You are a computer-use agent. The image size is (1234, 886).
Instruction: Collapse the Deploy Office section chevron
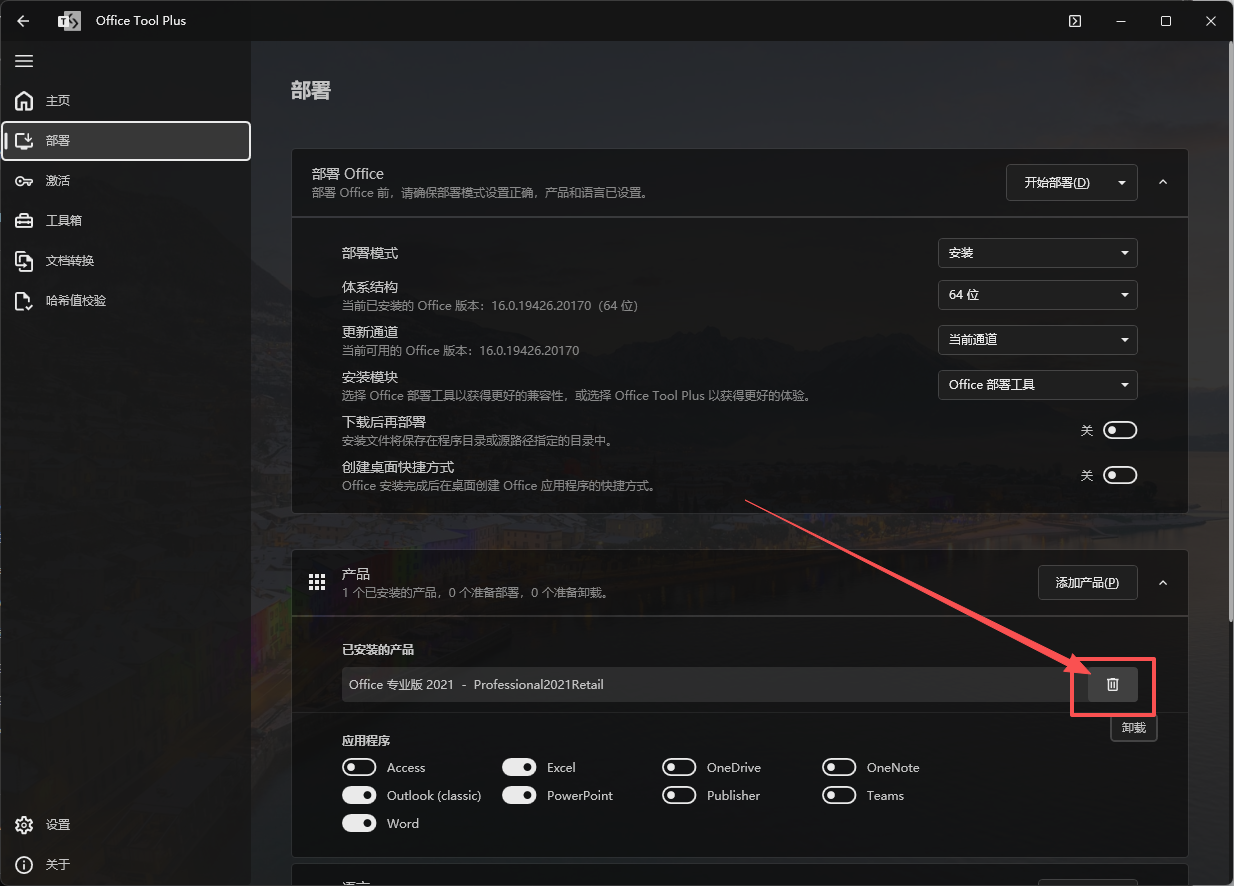point(1163,182)
